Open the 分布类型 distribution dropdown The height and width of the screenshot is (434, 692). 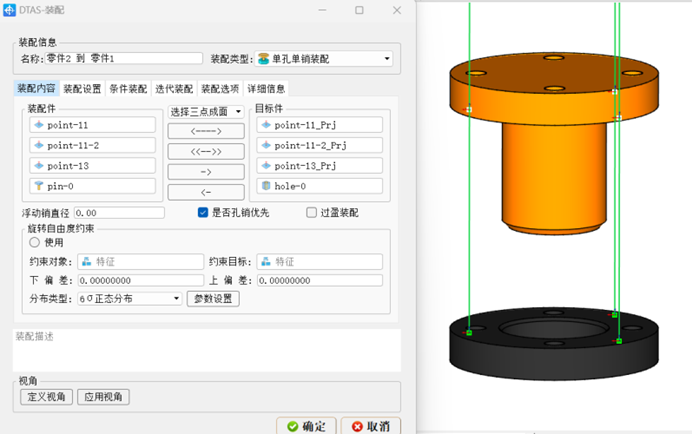177,298
